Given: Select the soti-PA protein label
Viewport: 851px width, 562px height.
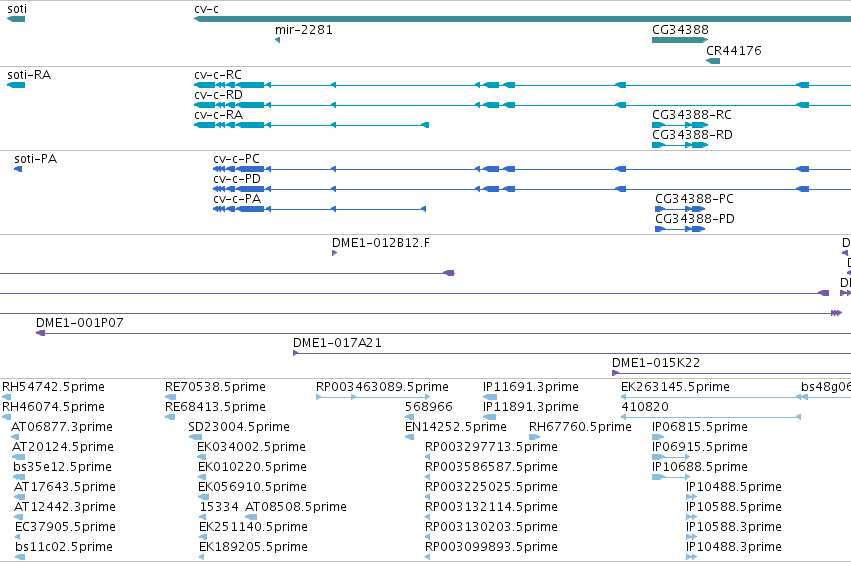Looking at the screenshot, I should [x=36, y=159].
